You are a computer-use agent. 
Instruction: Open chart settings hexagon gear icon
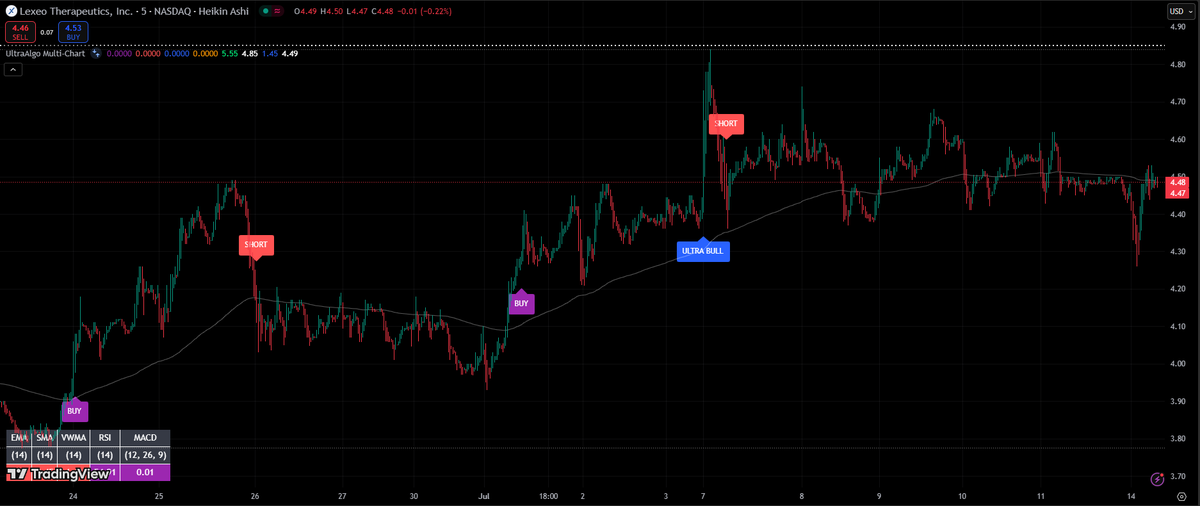point(1181,495)
